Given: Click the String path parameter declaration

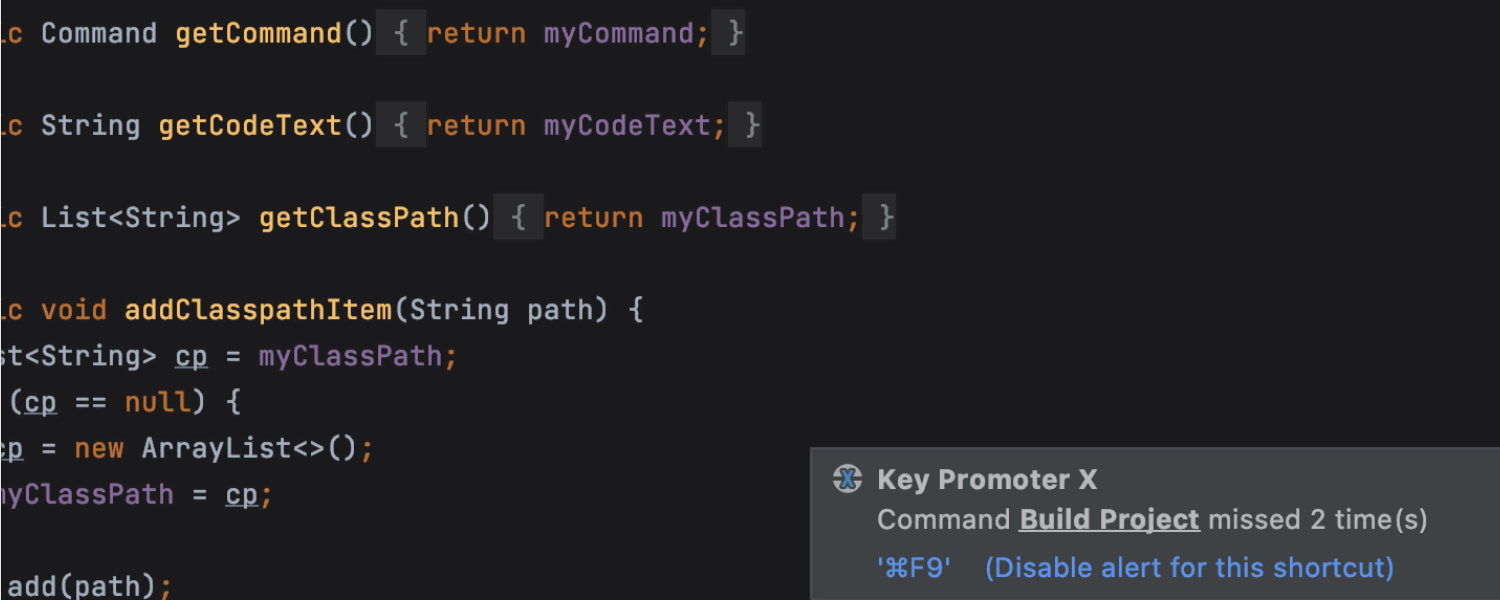Looking at the screenshot, I should click(501, 310).
